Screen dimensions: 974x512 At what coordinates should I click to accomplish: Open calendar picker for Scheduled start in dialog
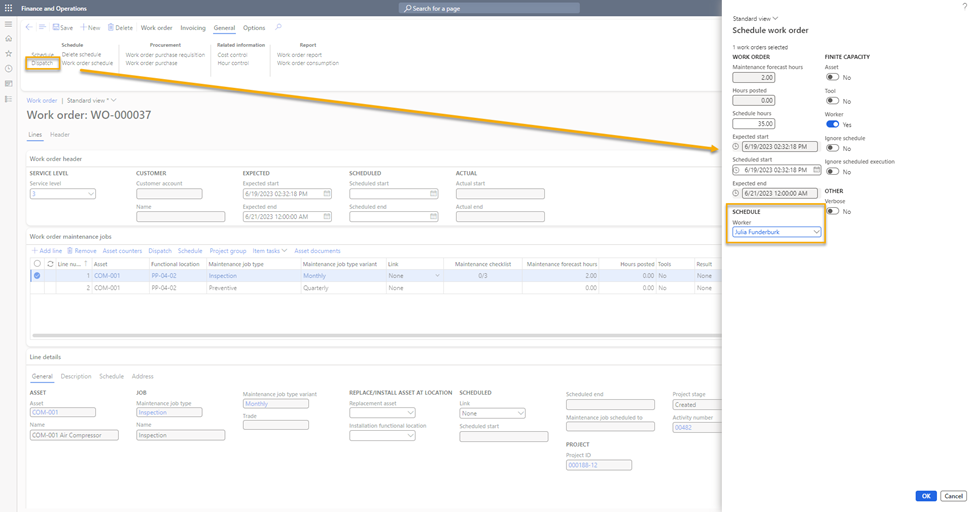tap(816, 170)
